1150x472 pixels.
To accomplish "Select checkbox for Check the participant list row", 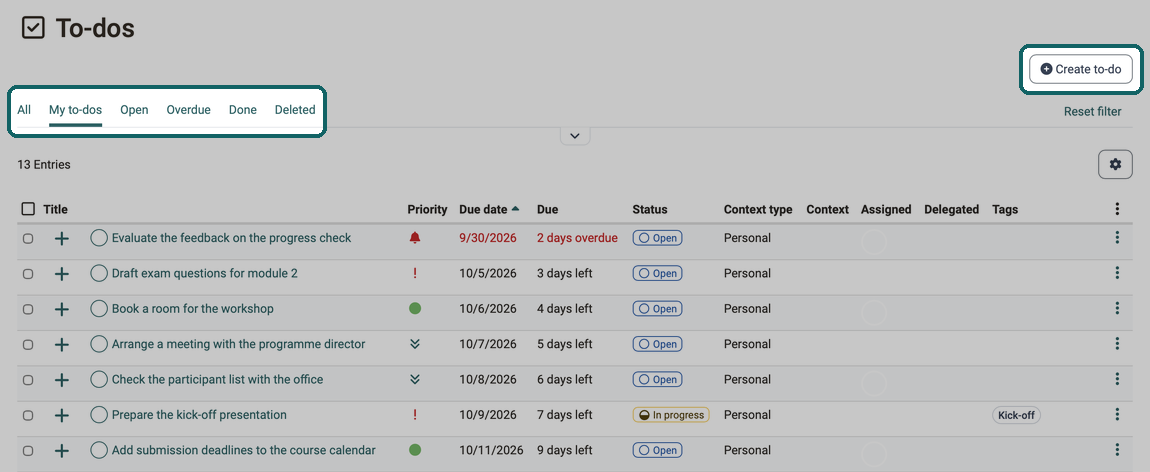I will pos(28,380).
